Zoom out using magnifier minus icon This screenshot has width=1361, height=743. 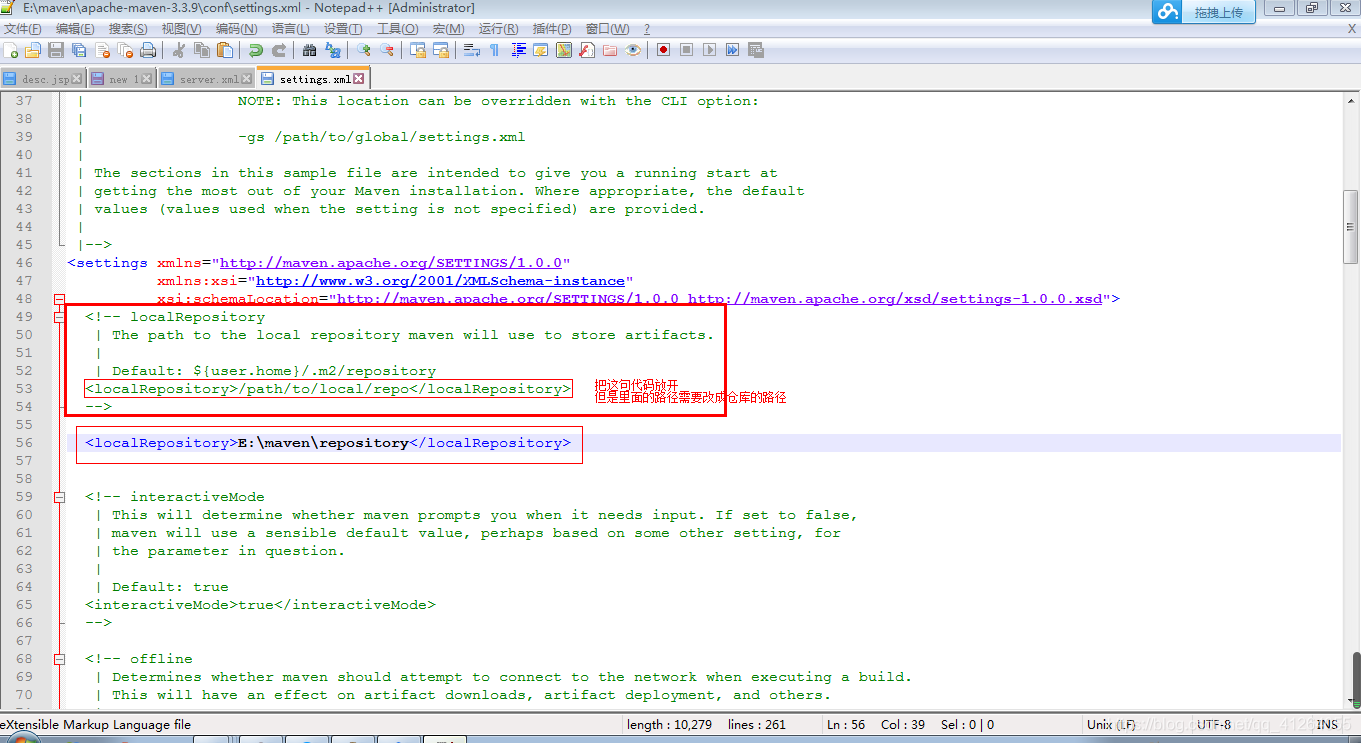(x=387, y=50)
